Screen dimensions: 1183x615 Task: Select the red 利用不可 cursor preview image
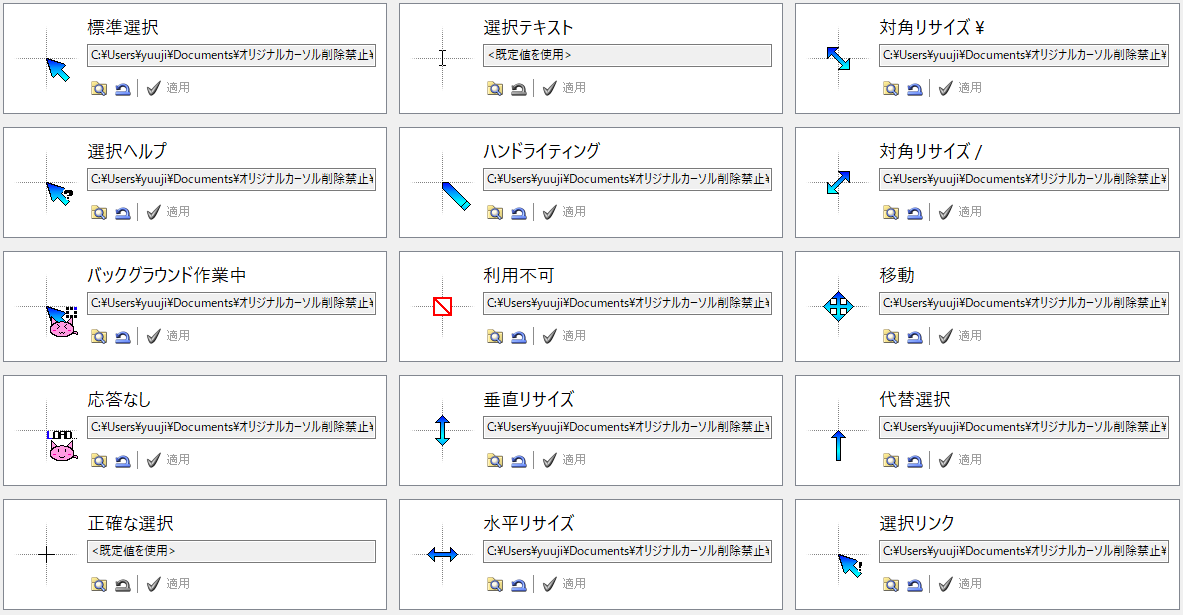442,306
